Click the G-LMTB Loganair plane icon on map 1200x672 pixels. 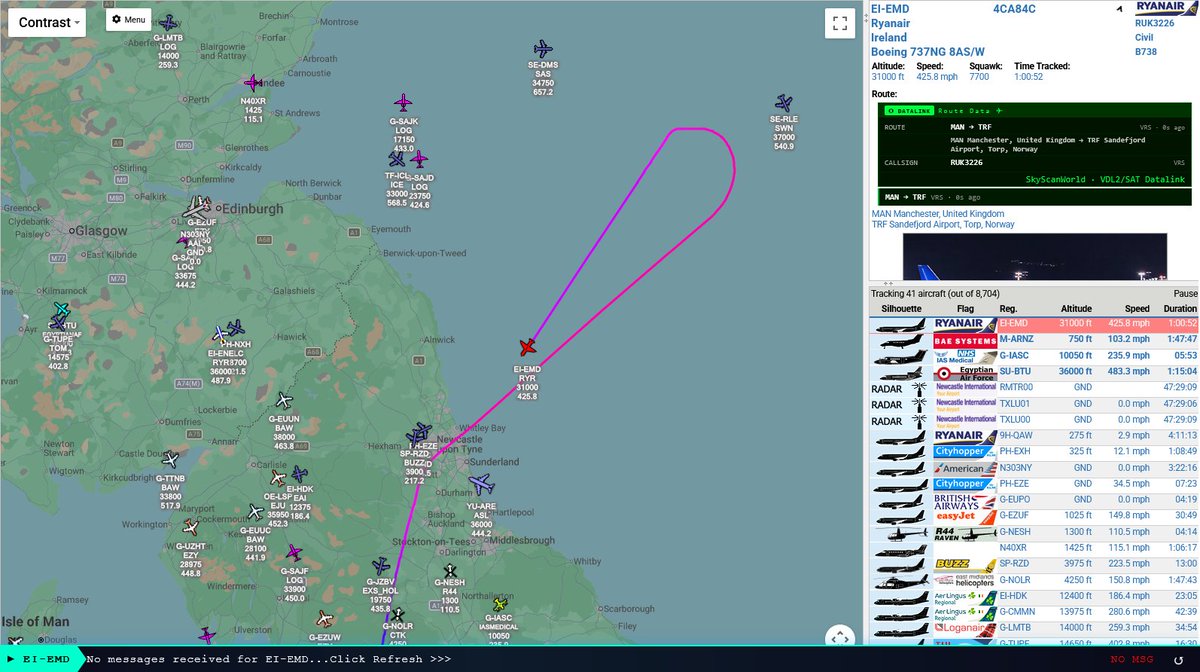pyautogui.click(x=168, y=23)
